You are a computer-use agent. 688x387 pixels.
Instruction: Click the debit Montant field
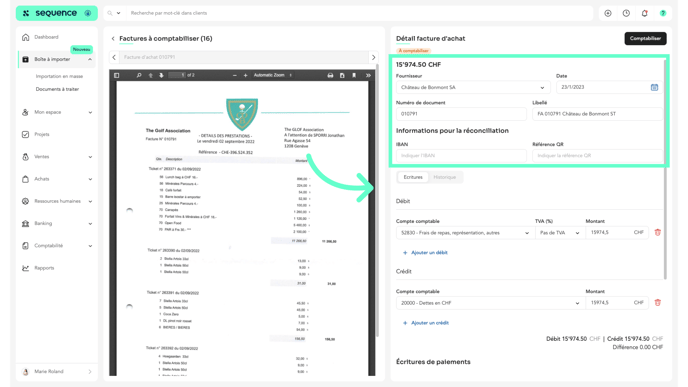tap(616, 233)
